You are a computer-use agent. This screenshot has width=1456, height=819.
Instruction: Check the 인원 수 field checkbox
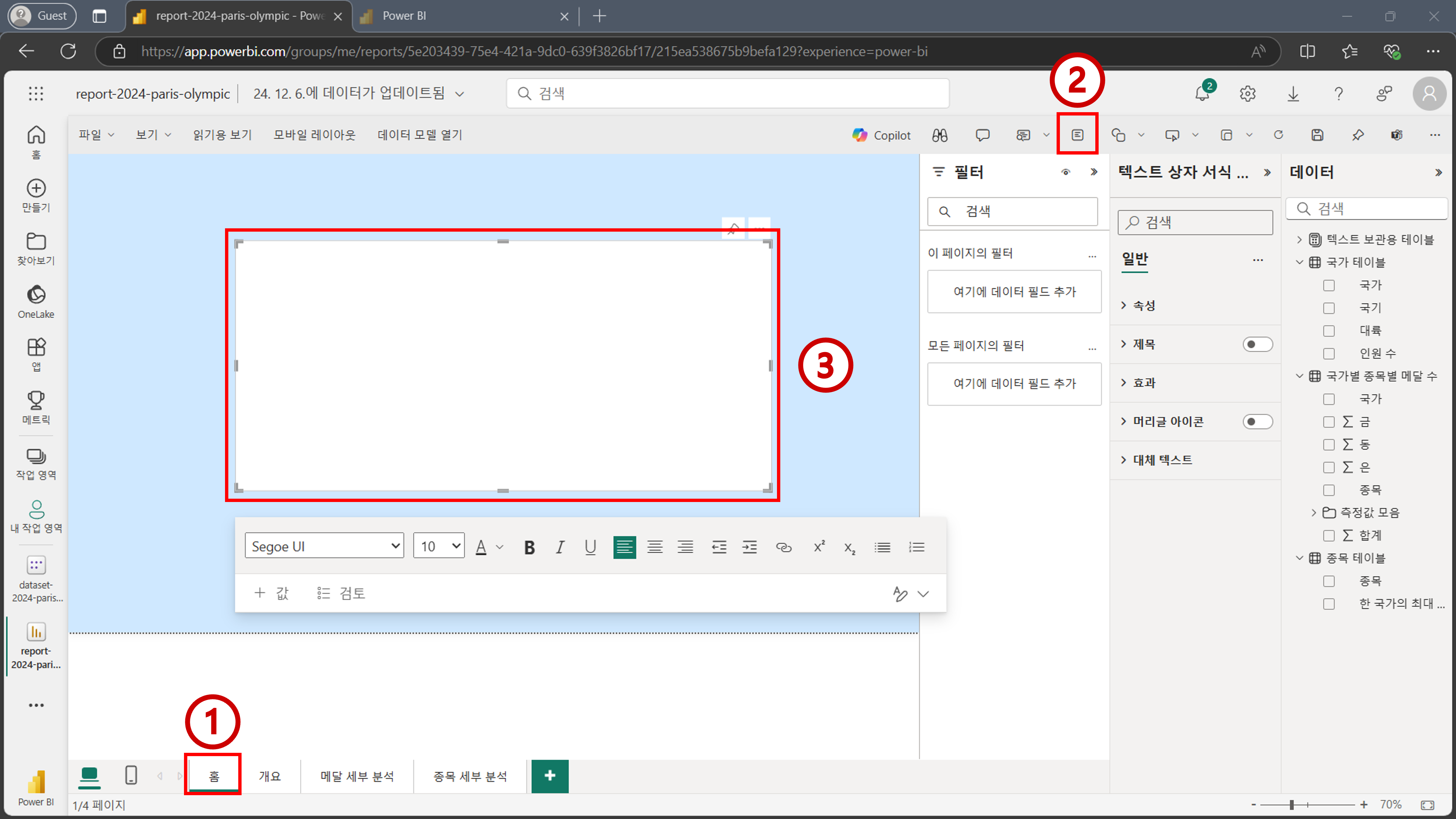tap(1329, 354)
